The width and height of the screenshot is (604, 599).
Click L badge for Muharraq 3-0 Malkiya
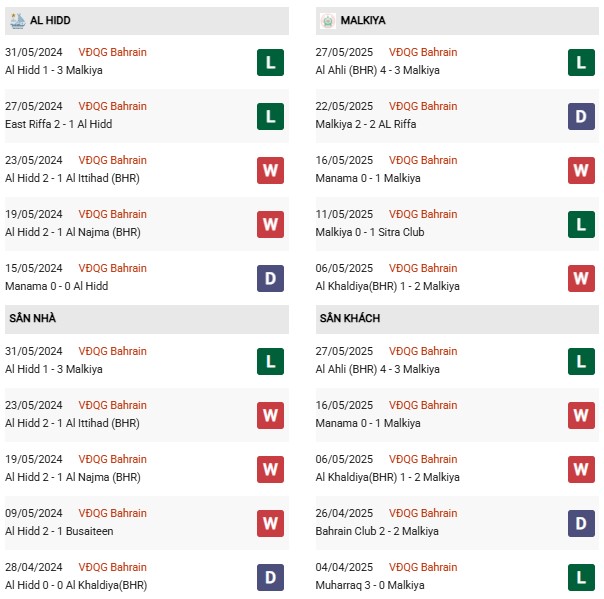point(581,577)
